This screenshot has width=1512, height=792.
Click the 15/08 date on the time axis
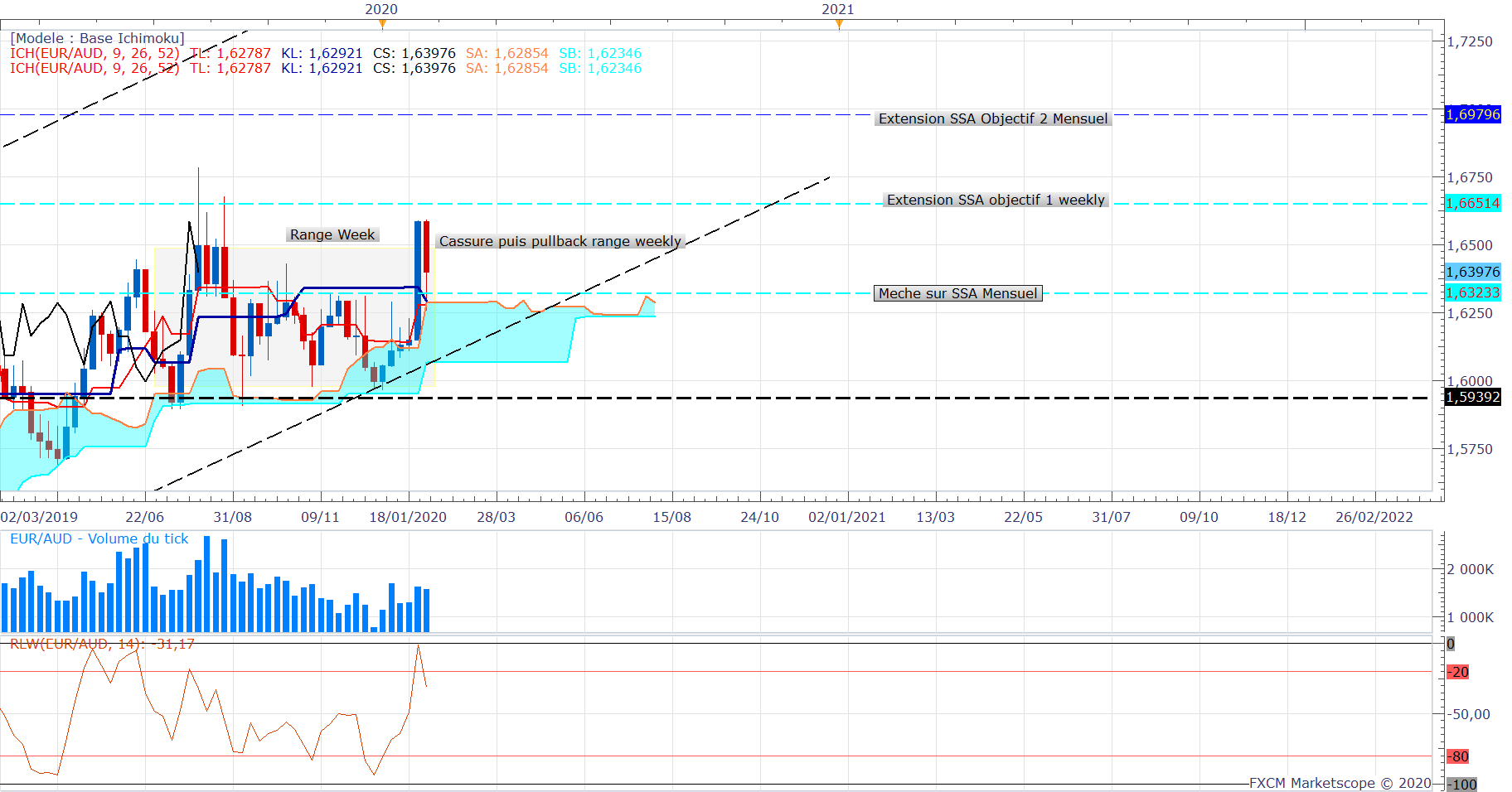coord(672,517)
